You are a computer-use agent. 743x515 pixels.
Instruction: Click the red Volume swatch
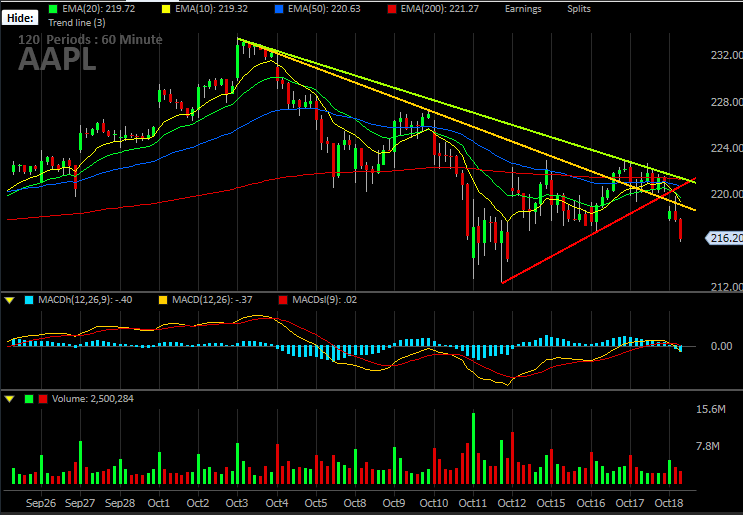point(43,399)
